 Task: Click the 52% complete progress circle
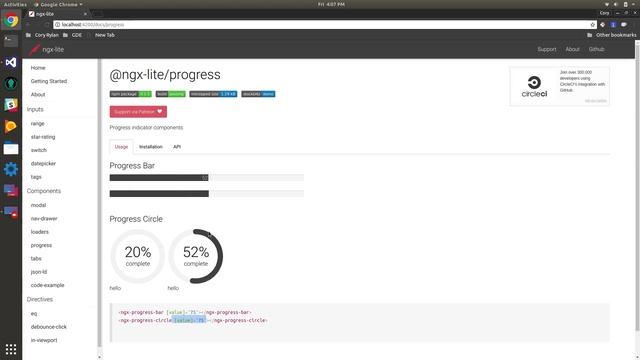[196, 256]
